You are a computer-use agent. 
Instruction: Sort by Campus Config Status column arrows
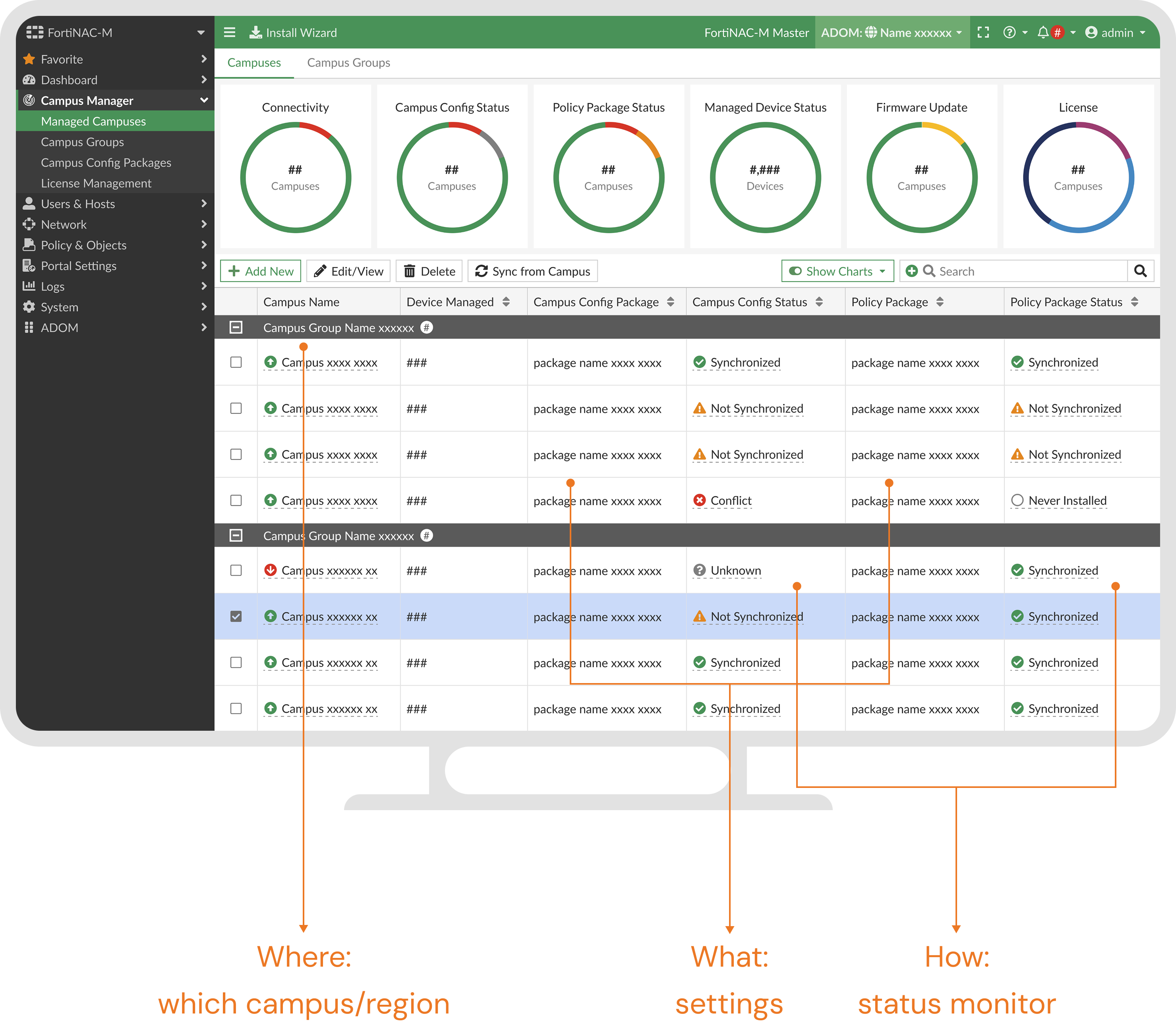pos(819,302)
